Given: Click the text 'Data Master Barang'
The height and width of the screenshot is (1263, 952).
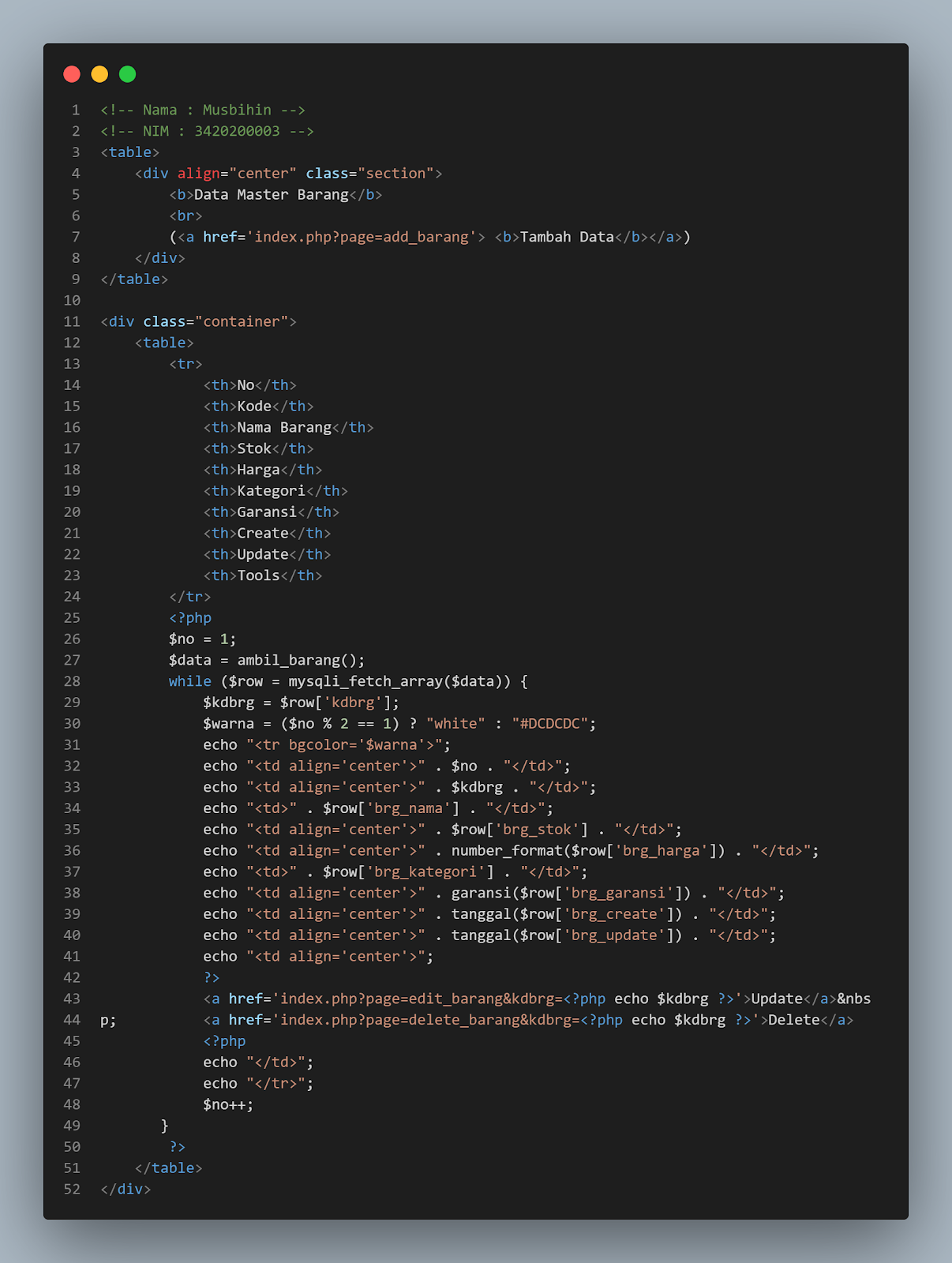Looking at the screenshot, I should 272,194.
